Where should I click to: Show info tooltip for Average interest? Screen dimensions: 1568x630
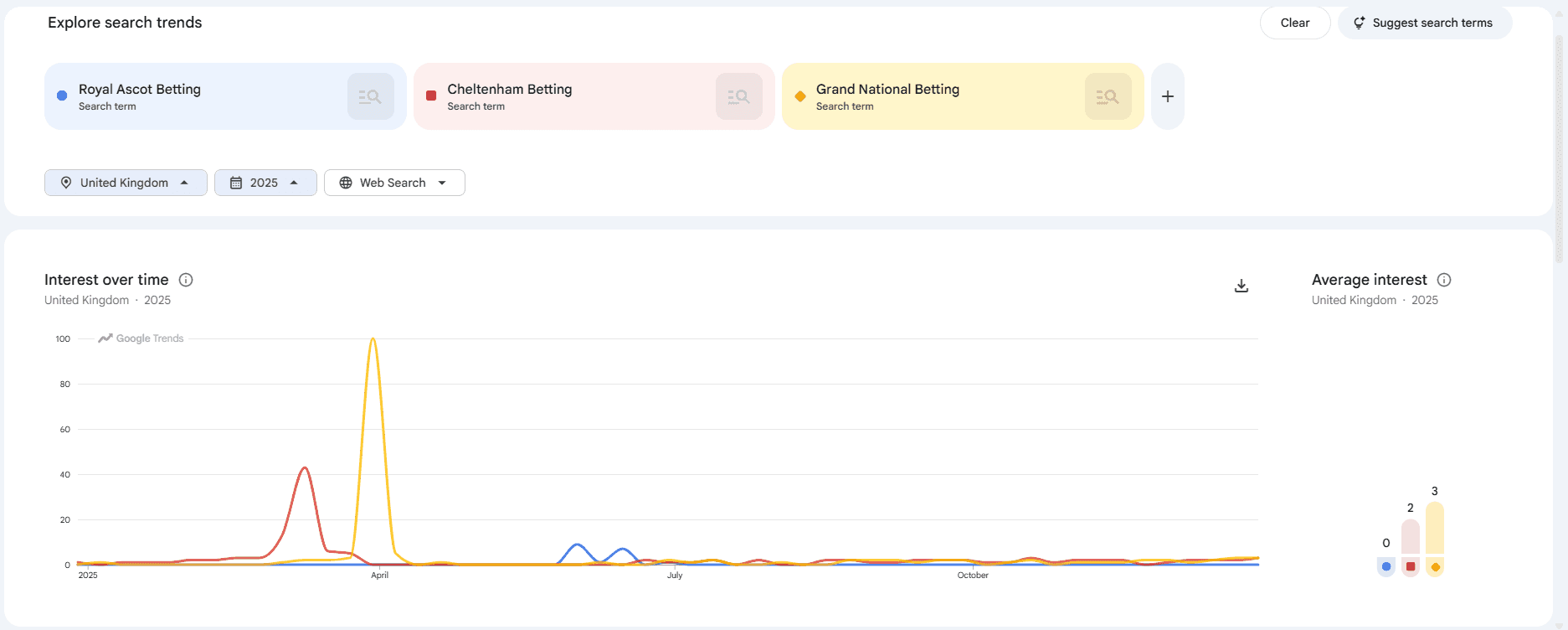point(1444,280)
